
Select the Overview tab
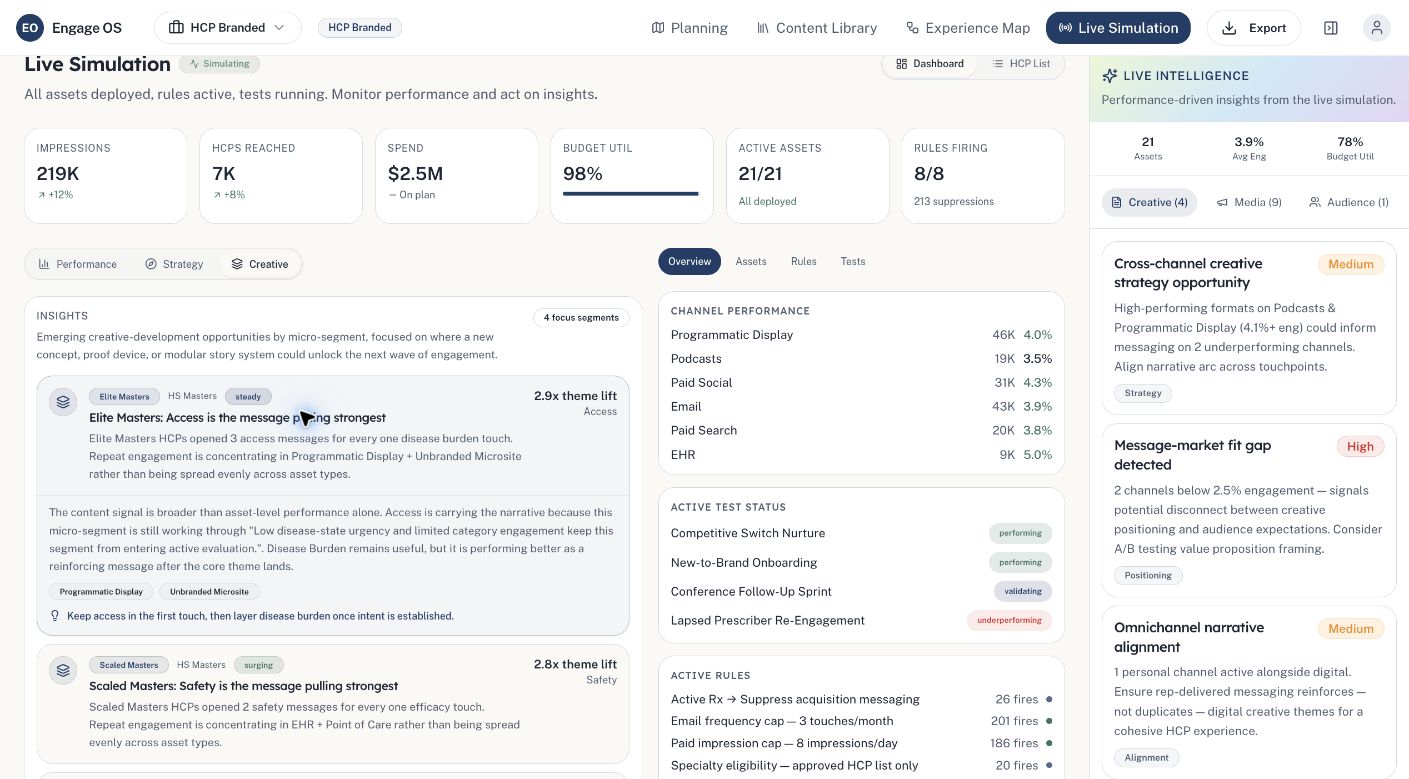click(x=689, y=261)
